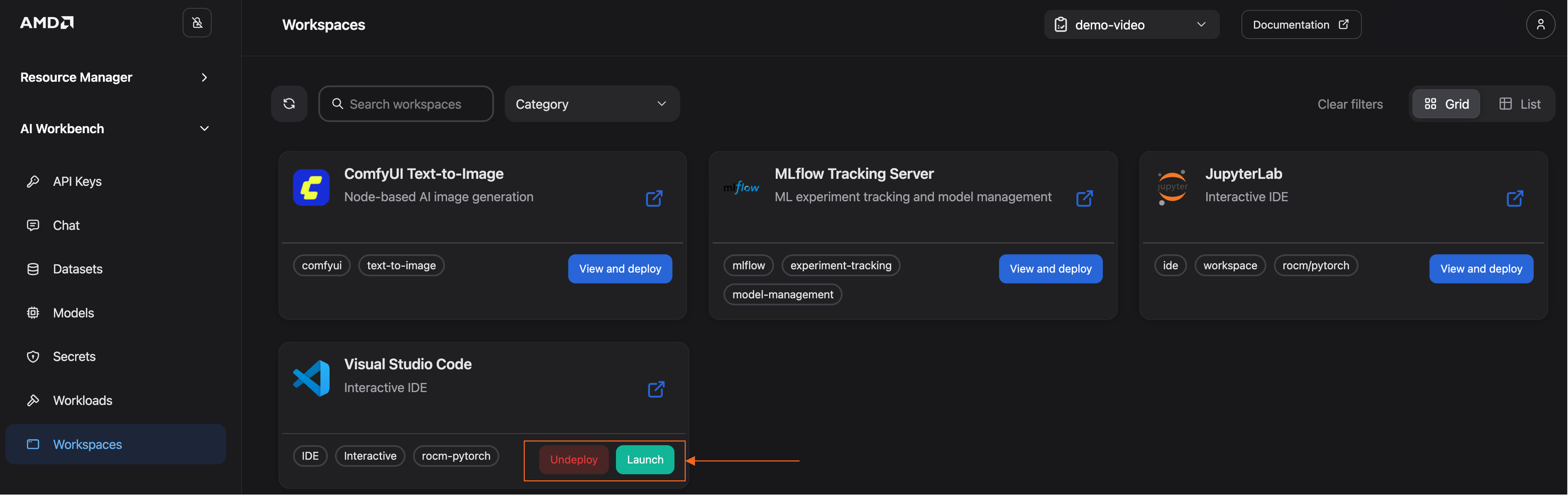Open the Category filter dropdown

[592, 104]
